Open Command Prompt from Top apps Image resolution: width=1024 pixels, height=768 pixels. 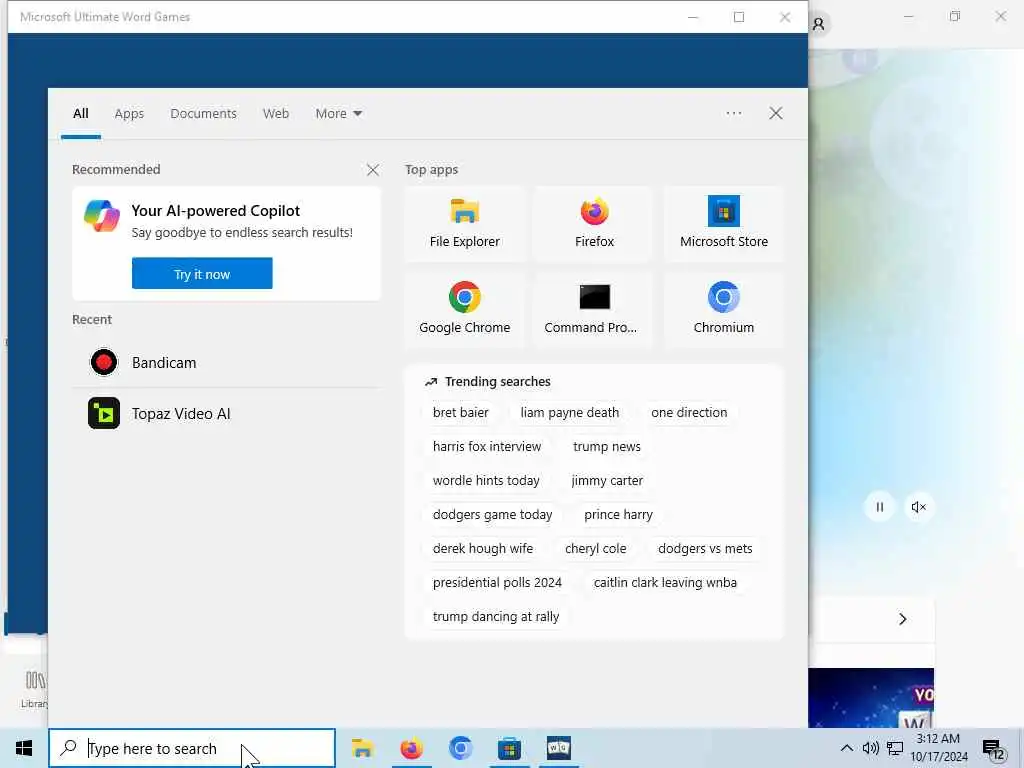(594, 310)
